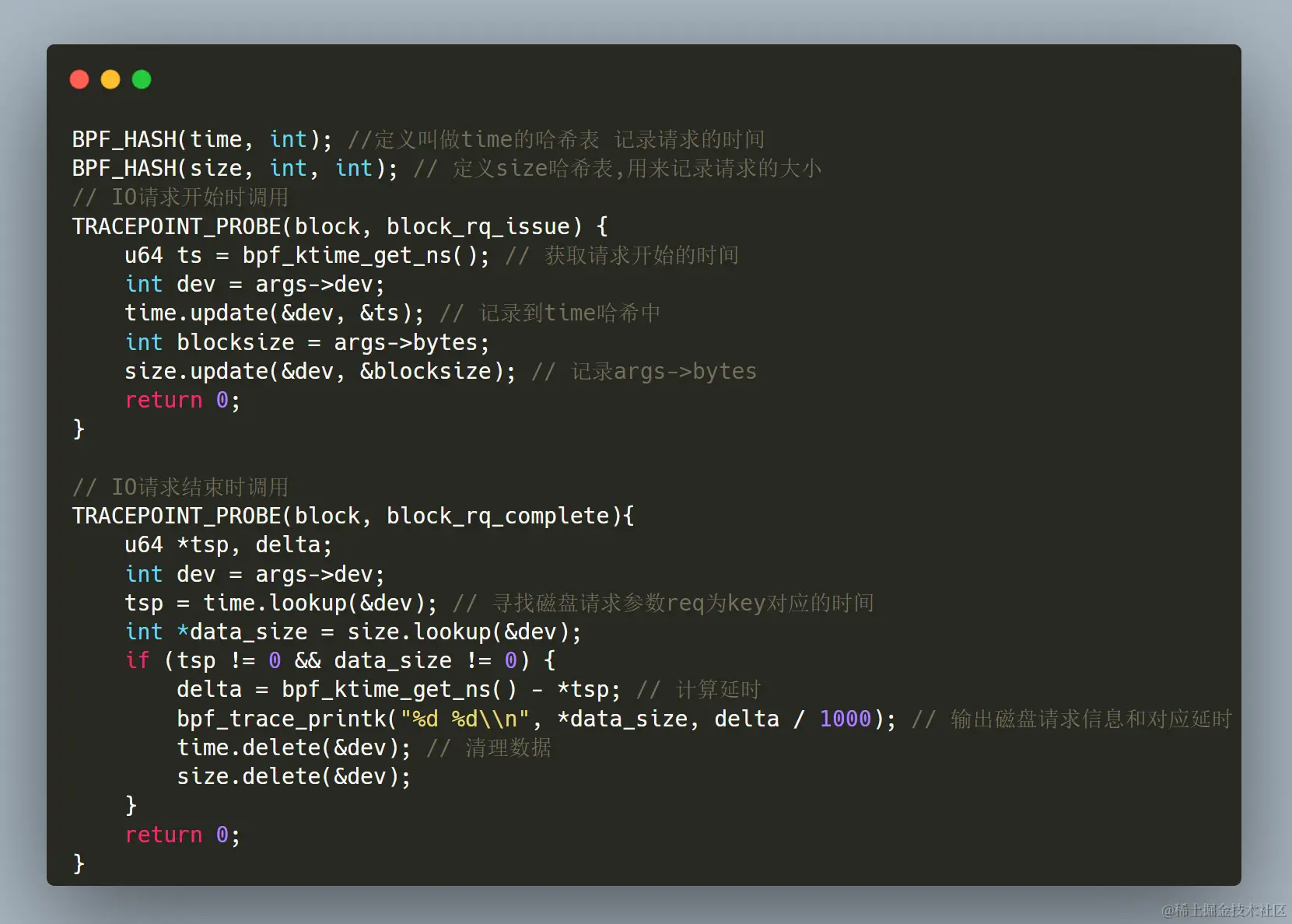Click 'TRACEPOINT_PROBE(block, block_rq_issue) {'

pyautogui.click(x=340, y=226)
